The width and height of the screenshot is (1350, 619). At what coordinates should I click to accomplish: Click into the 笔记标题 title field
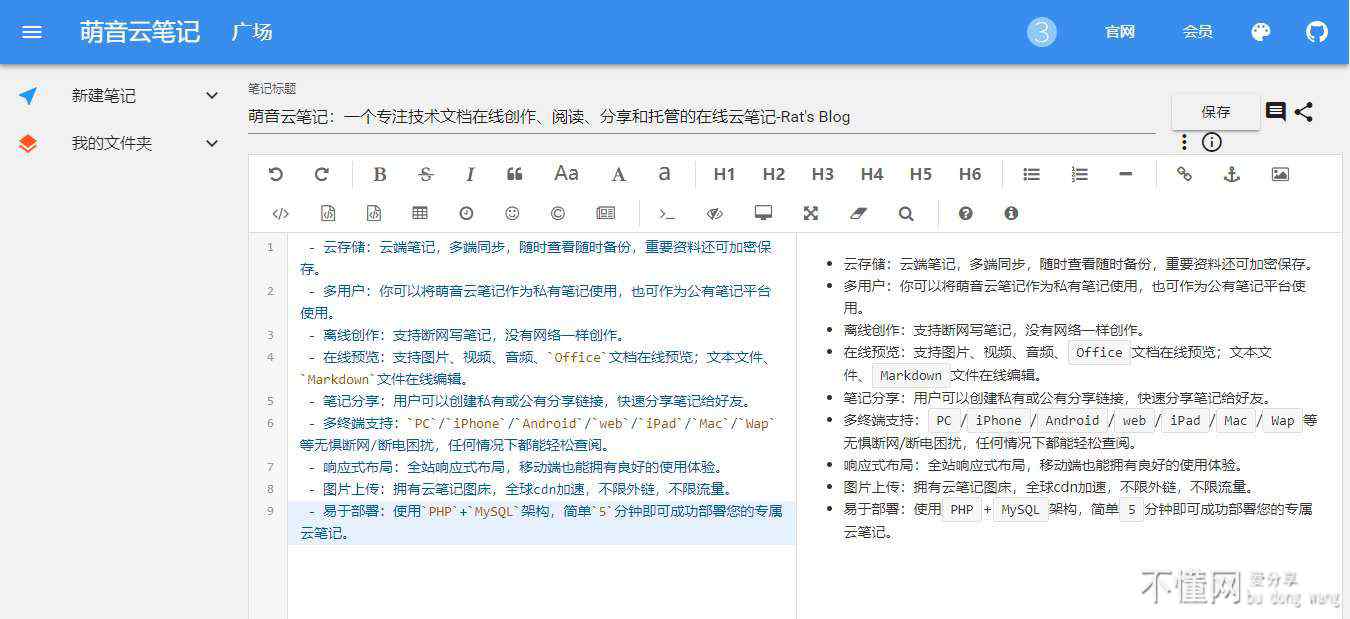point(700,117)
